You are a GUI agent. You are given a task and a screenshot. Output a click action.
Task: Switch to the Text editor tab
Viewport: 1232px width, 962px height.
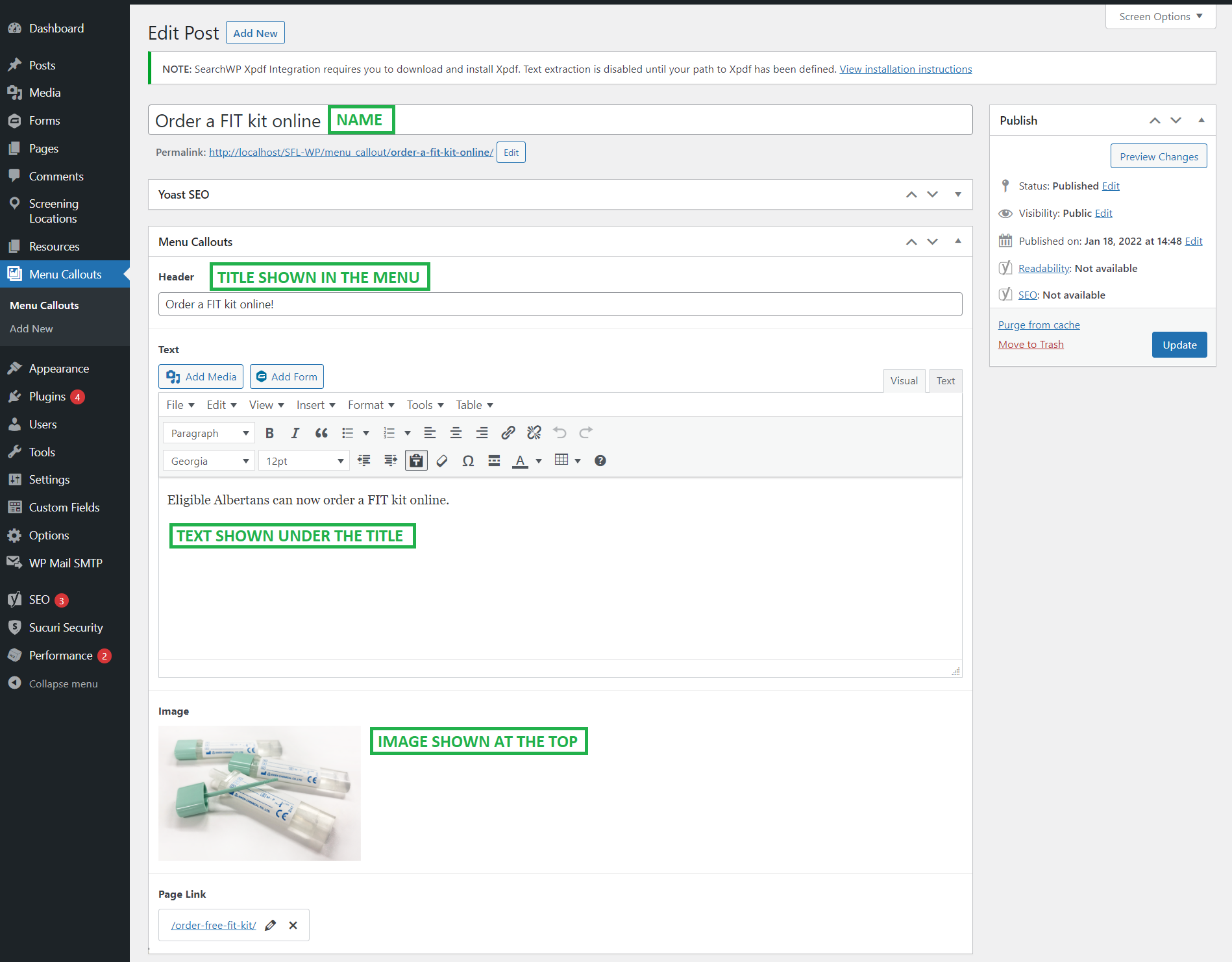pos(945,381)
